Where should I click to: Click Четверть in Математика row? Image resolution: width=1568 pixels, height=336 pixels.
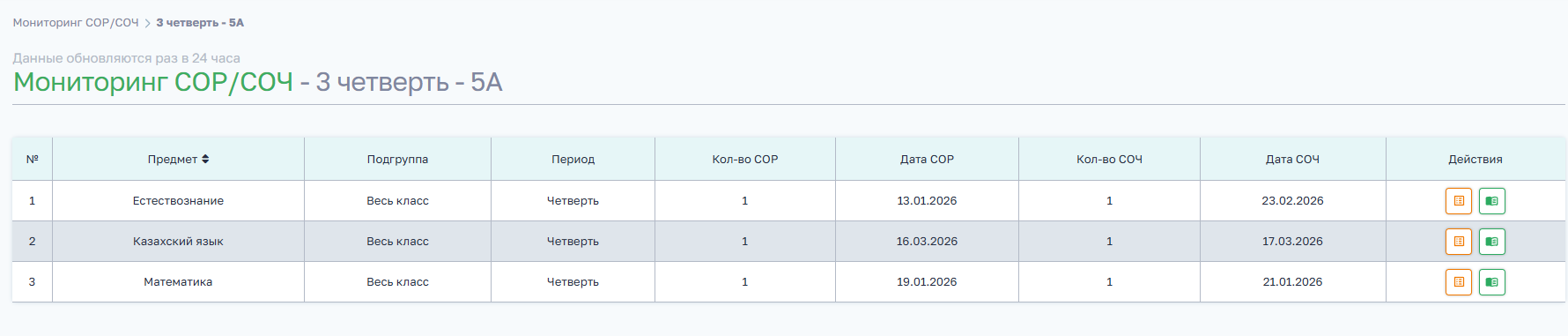573,282
